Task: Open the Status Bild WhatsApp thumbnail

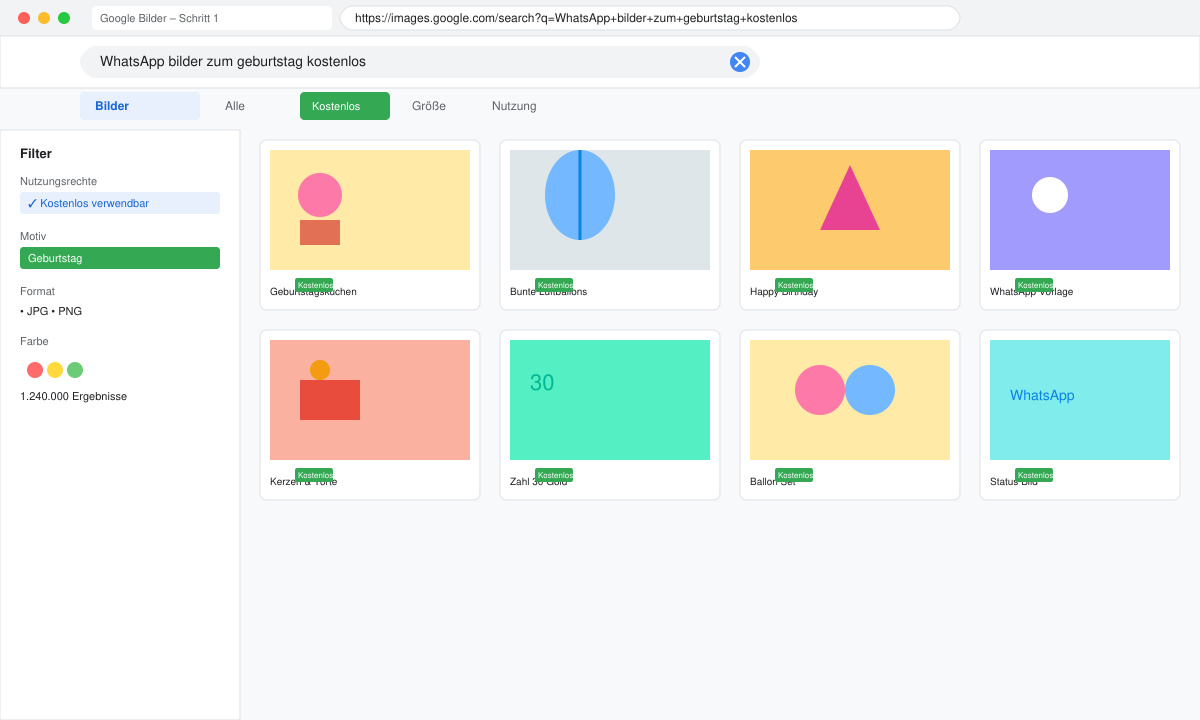Action: click(x=1080, y=400)
